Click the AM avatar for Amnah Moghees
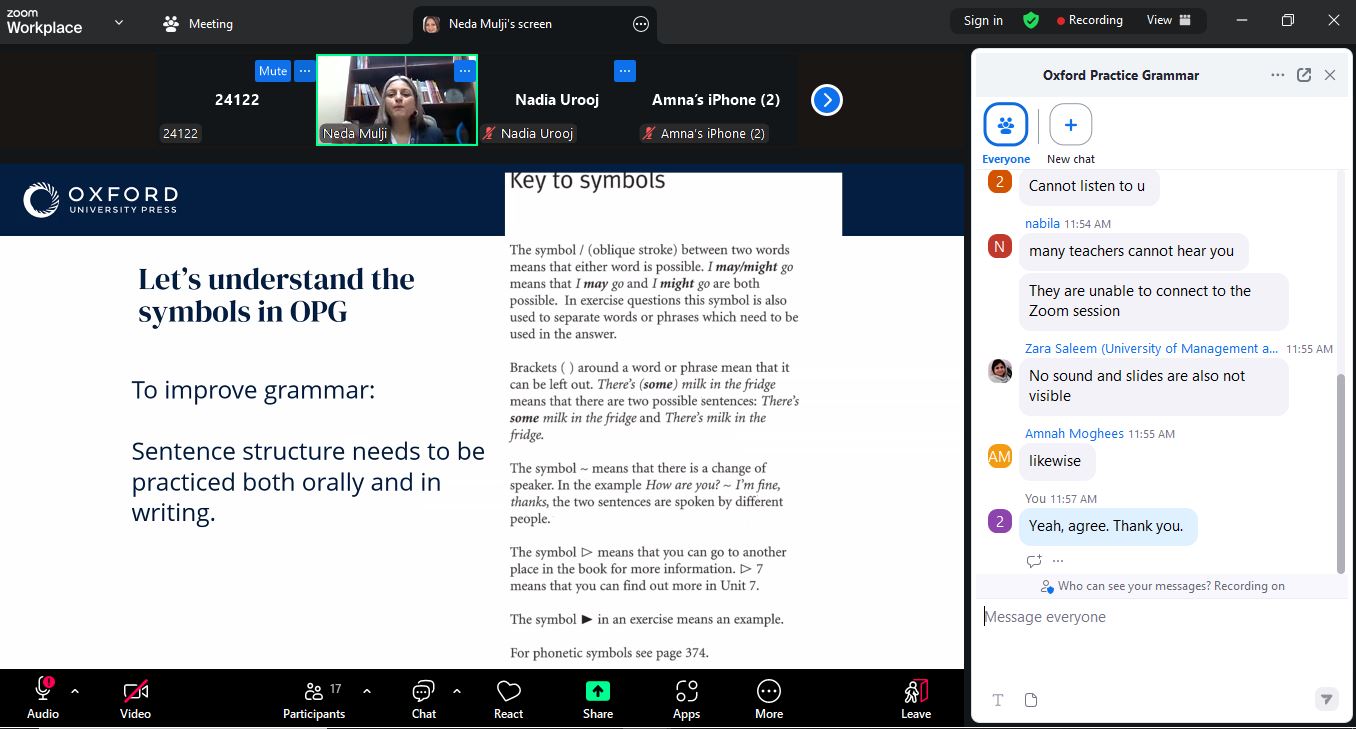 click(1000, 457)
